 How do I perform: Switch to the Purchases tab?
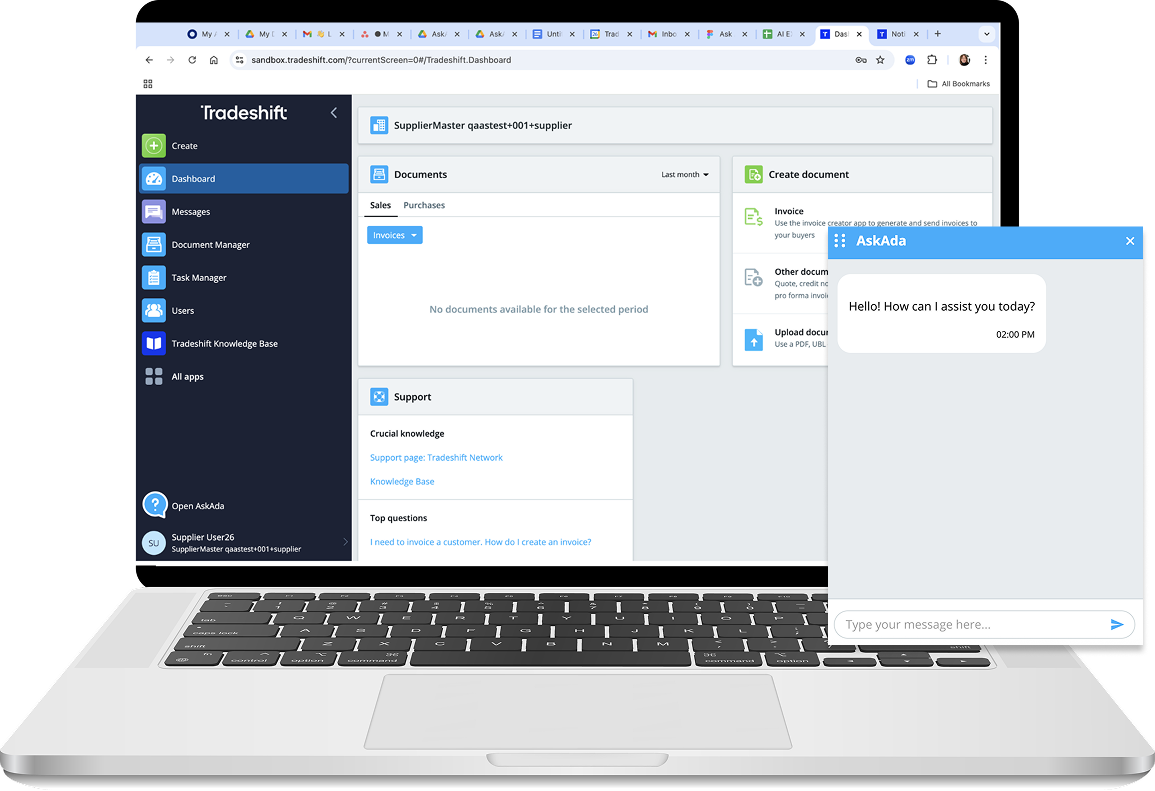[424, 205]
